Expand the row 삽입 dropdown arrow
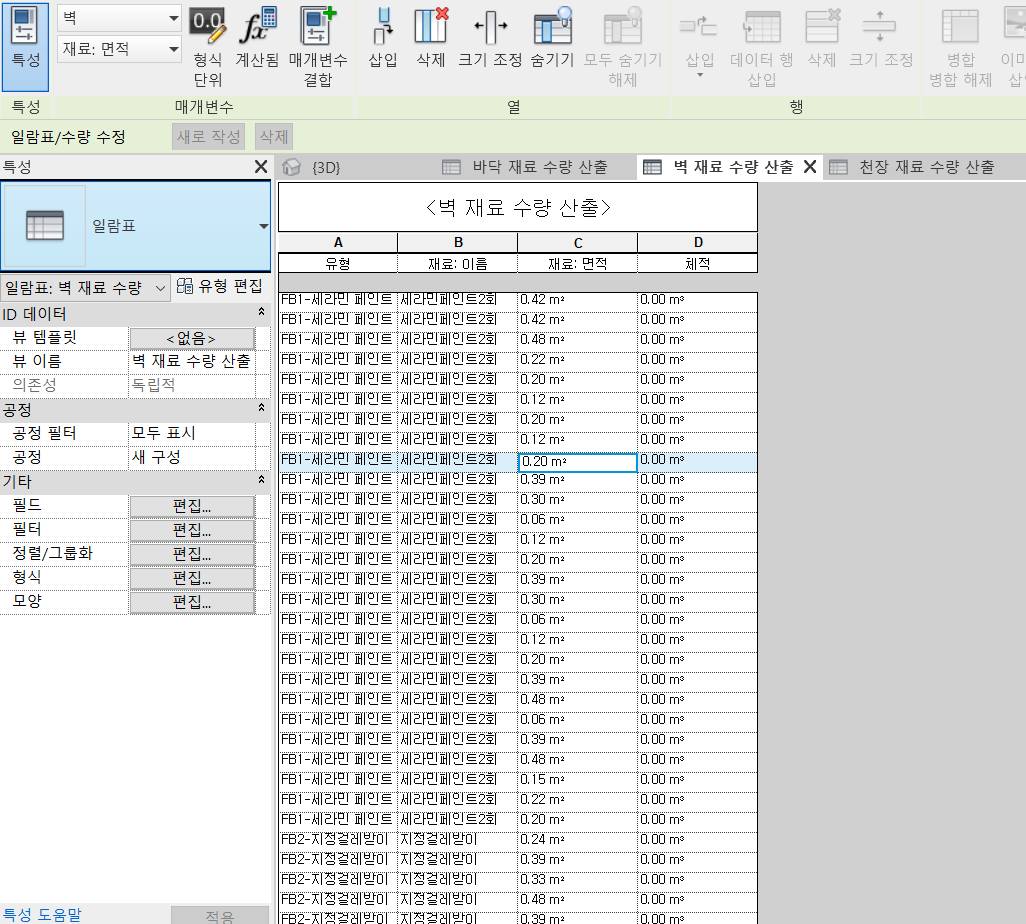1026x924 pixels. (x=699, y=75)
